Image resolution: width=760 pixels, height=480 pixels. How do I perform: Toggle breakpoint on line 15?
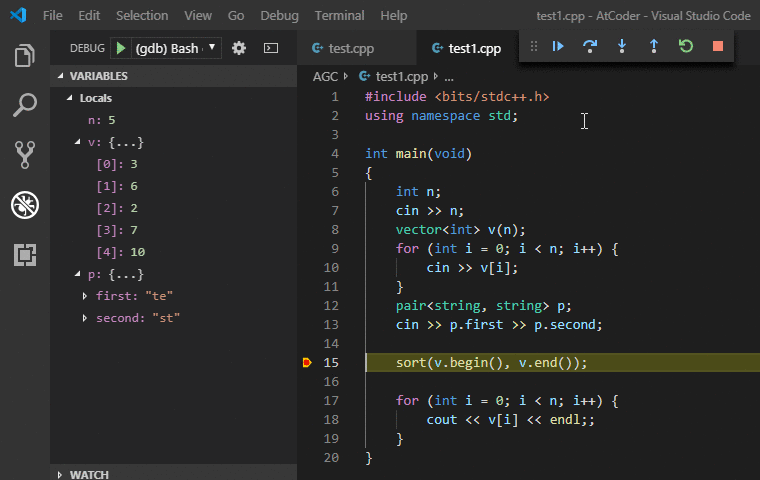(x=307, y=362)
